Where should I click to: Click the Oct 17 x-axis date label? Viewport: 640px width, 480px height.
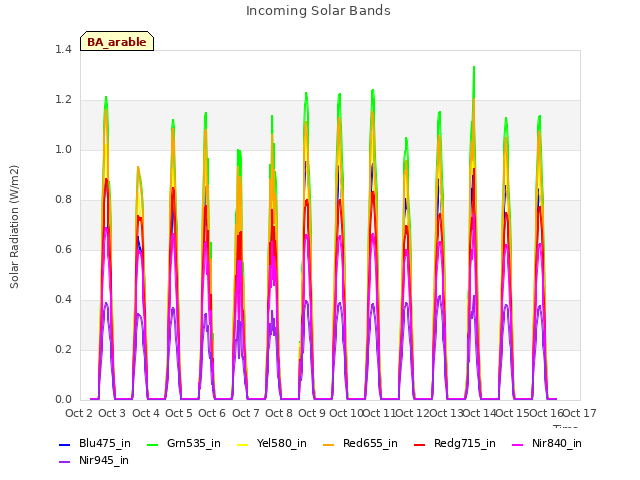[x=580, y=413]
